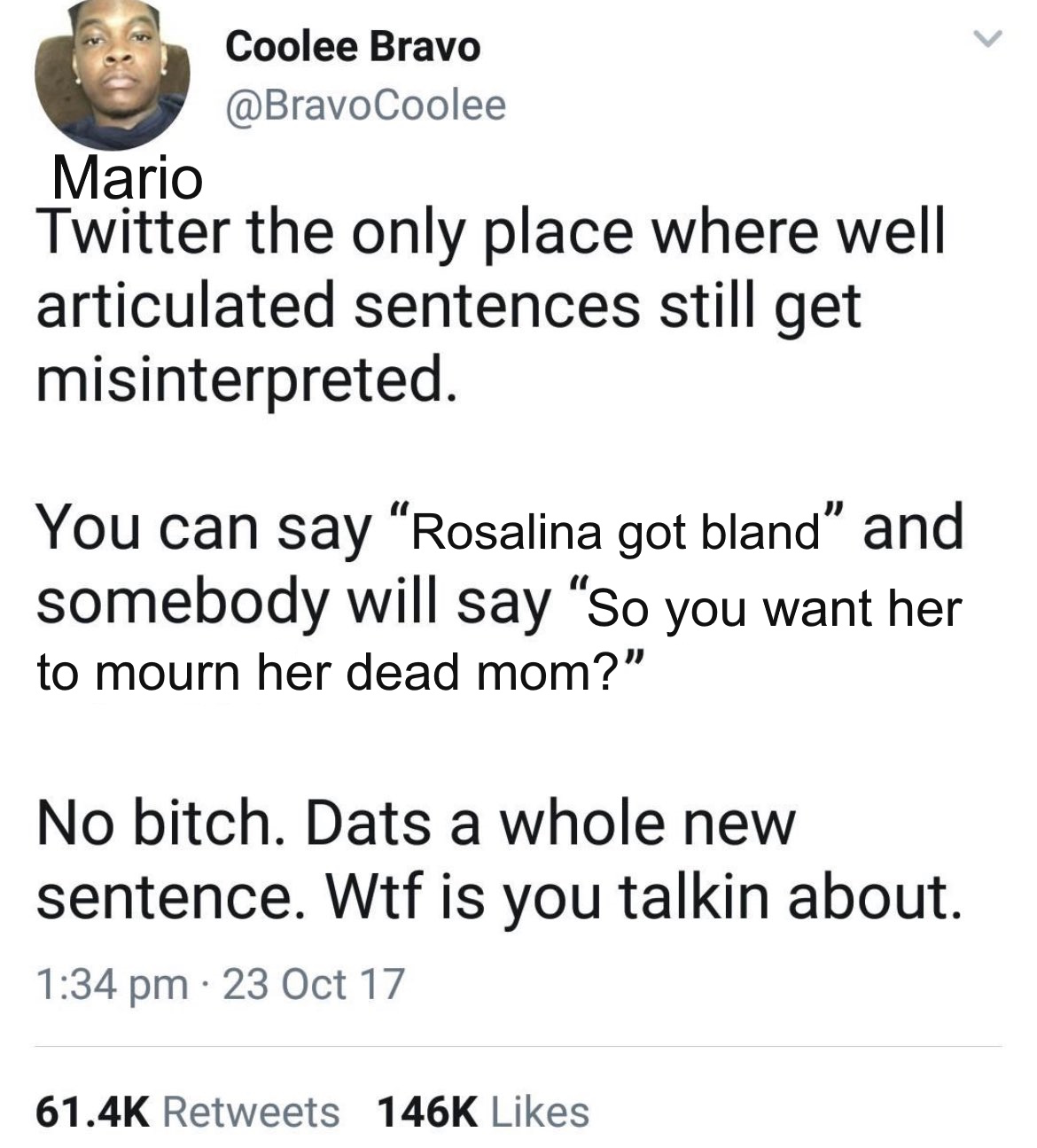Screen dimensions: 1037x1148
Task: Click the "23 Oct 17" date
Action: click(x=314, y=984)
